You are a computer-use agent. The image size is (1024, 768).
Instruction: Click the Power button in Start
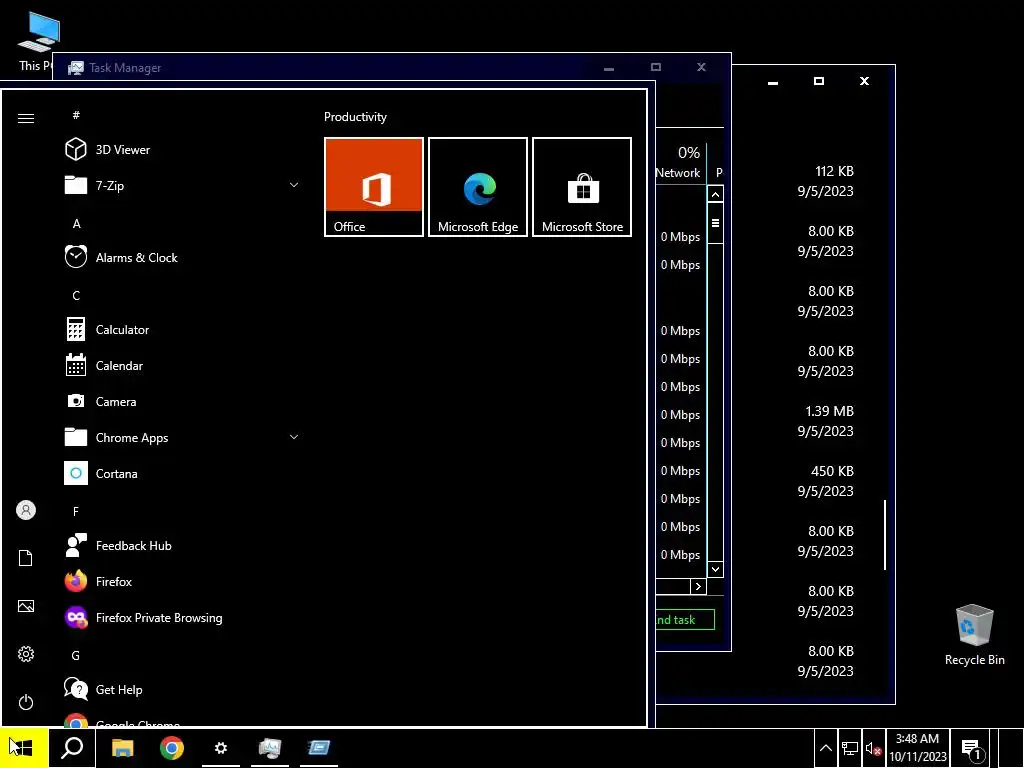[x=26, y=702]
